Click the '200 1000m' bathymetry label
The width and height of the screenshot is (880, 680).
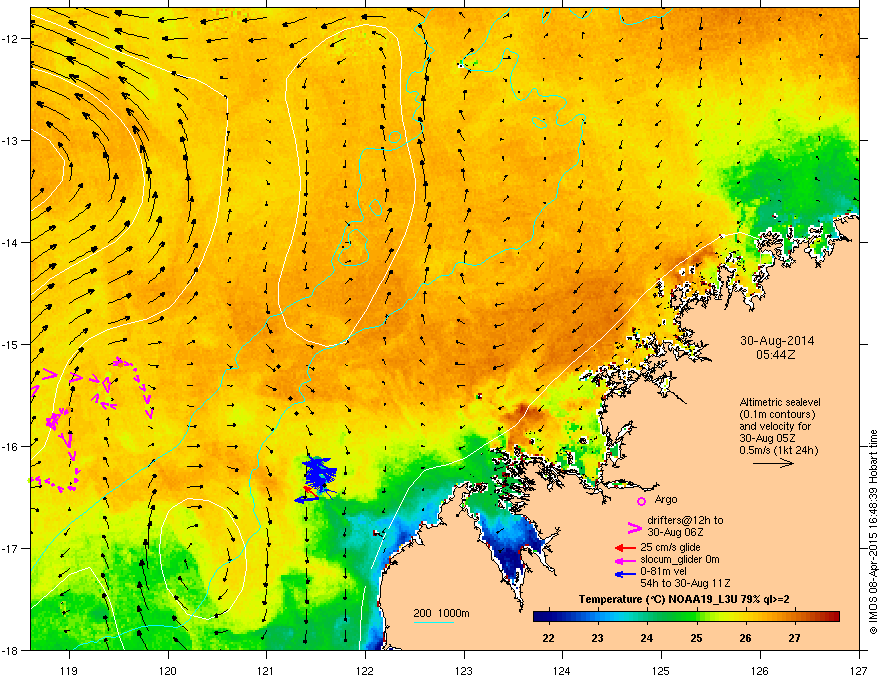click(x=441, y=613)
